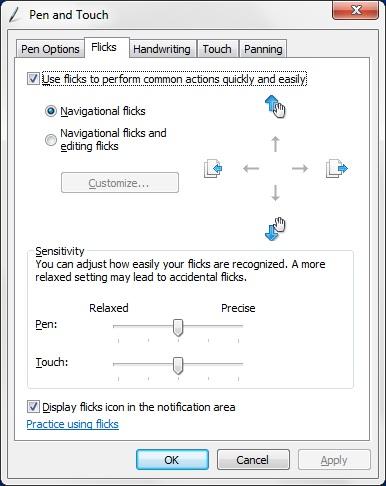This screenshot has width=386, height=486.
Task: Click the gray left arrow in flick diagram
Action: pyautogui.click(x=251, y=168)
